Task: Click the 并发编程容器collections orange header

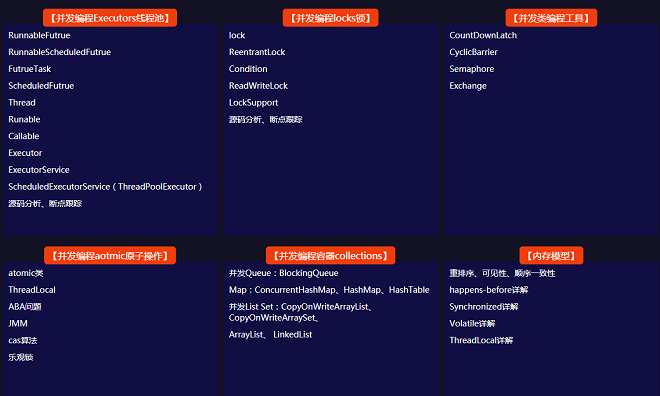Action: point(330,255)
